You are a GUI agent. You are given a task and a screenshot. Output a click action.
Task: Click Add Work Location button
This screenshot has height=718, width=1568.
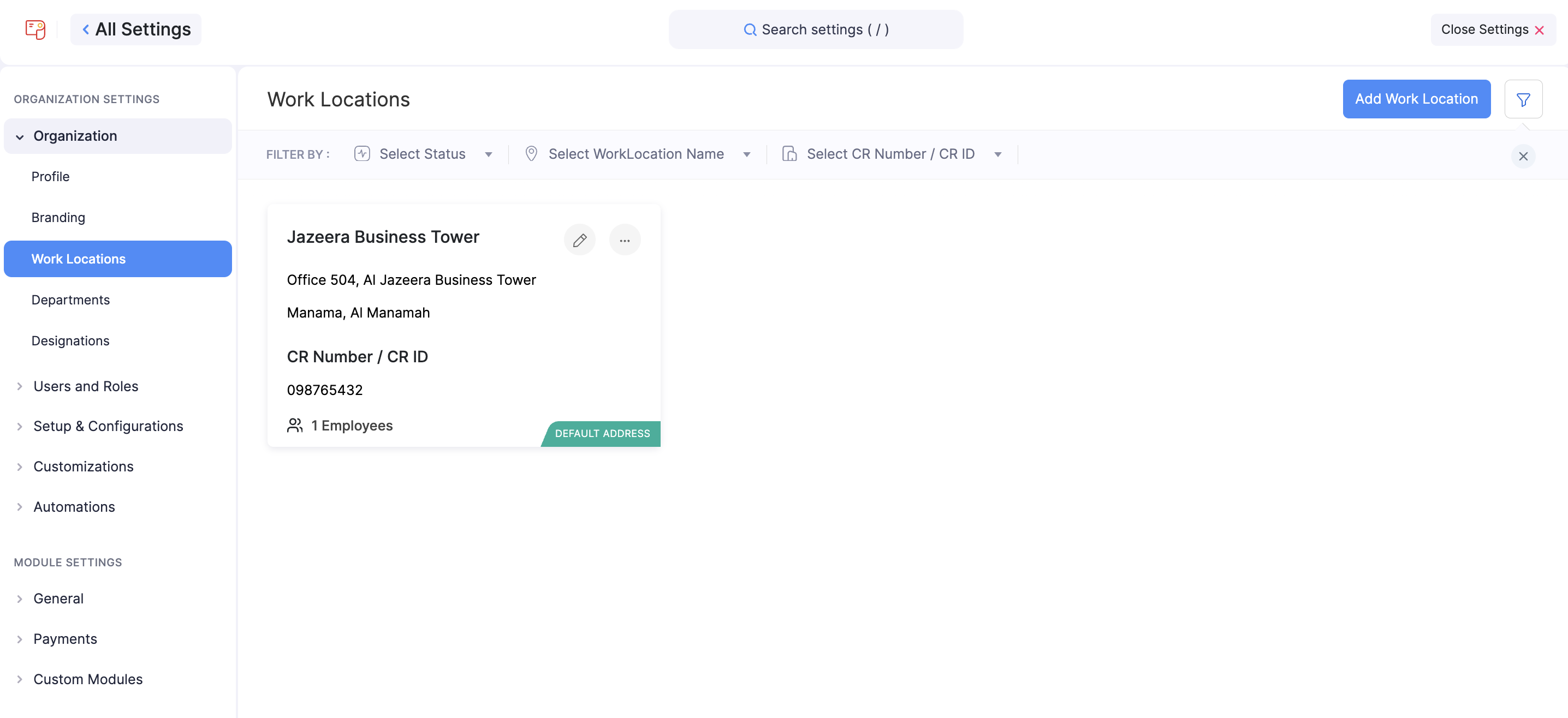(1415, 99)
